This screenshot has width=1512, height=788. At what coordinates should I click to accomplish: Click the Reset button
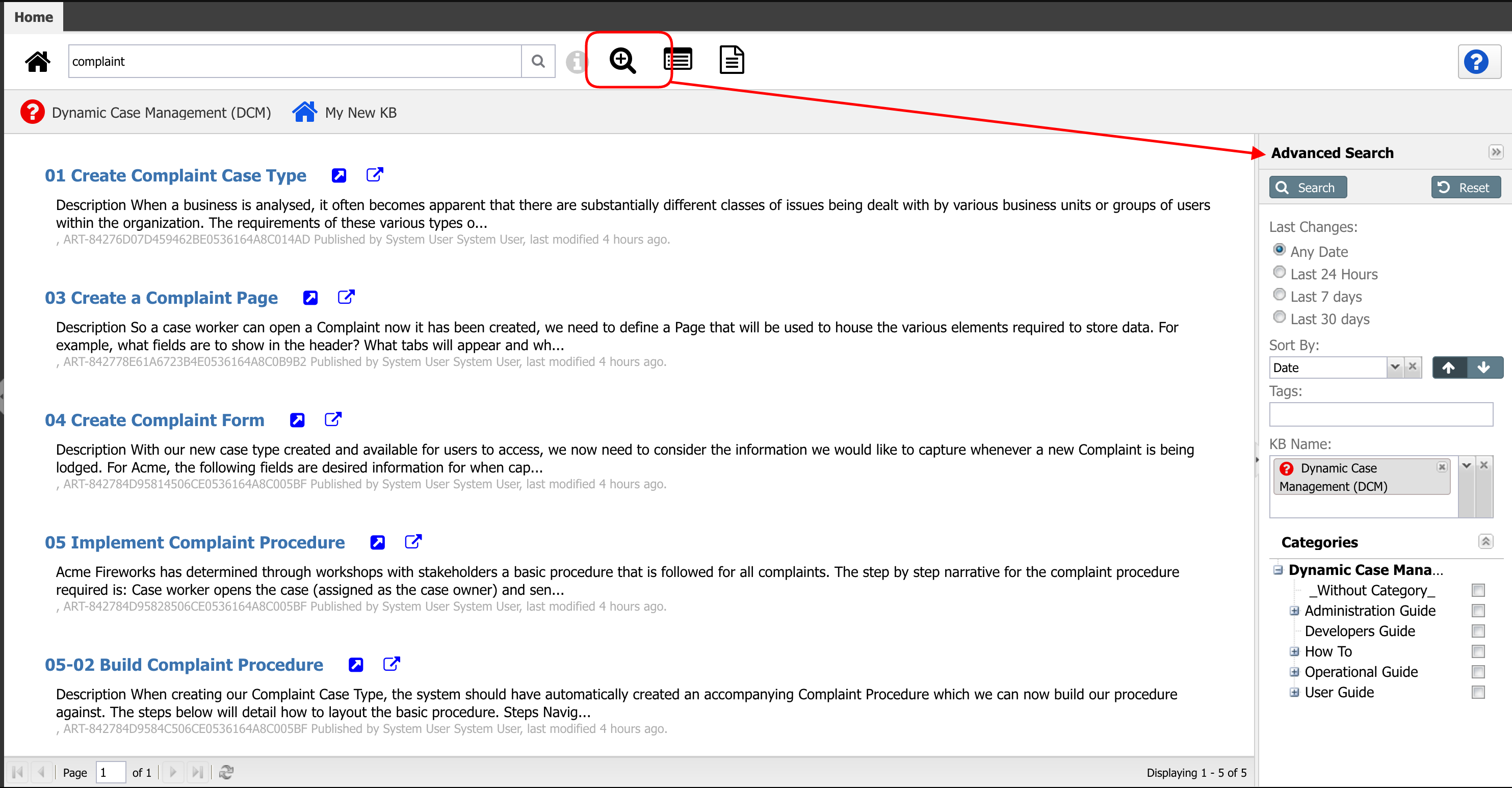(1466, 188)
